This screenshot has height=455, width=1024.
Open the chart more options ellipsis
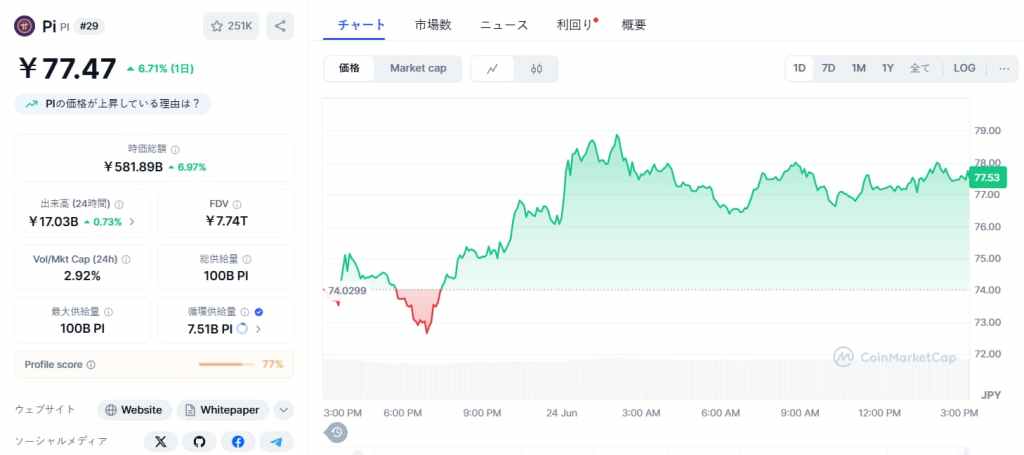(x=1004, y=68)
